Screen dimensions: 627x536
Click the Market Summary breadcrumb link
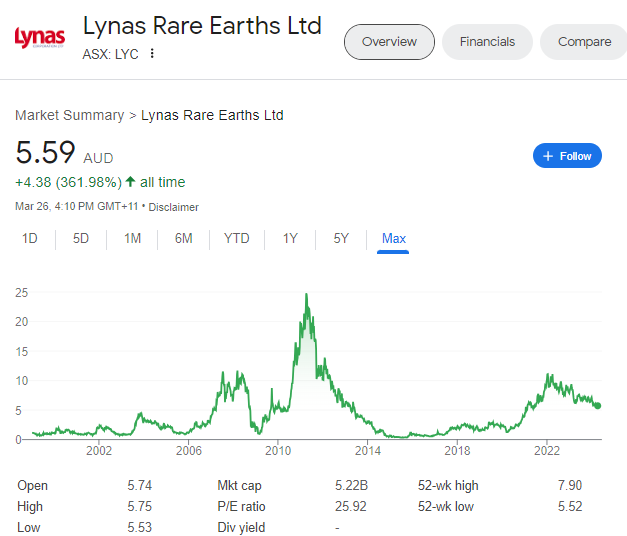tap(70, 115)
